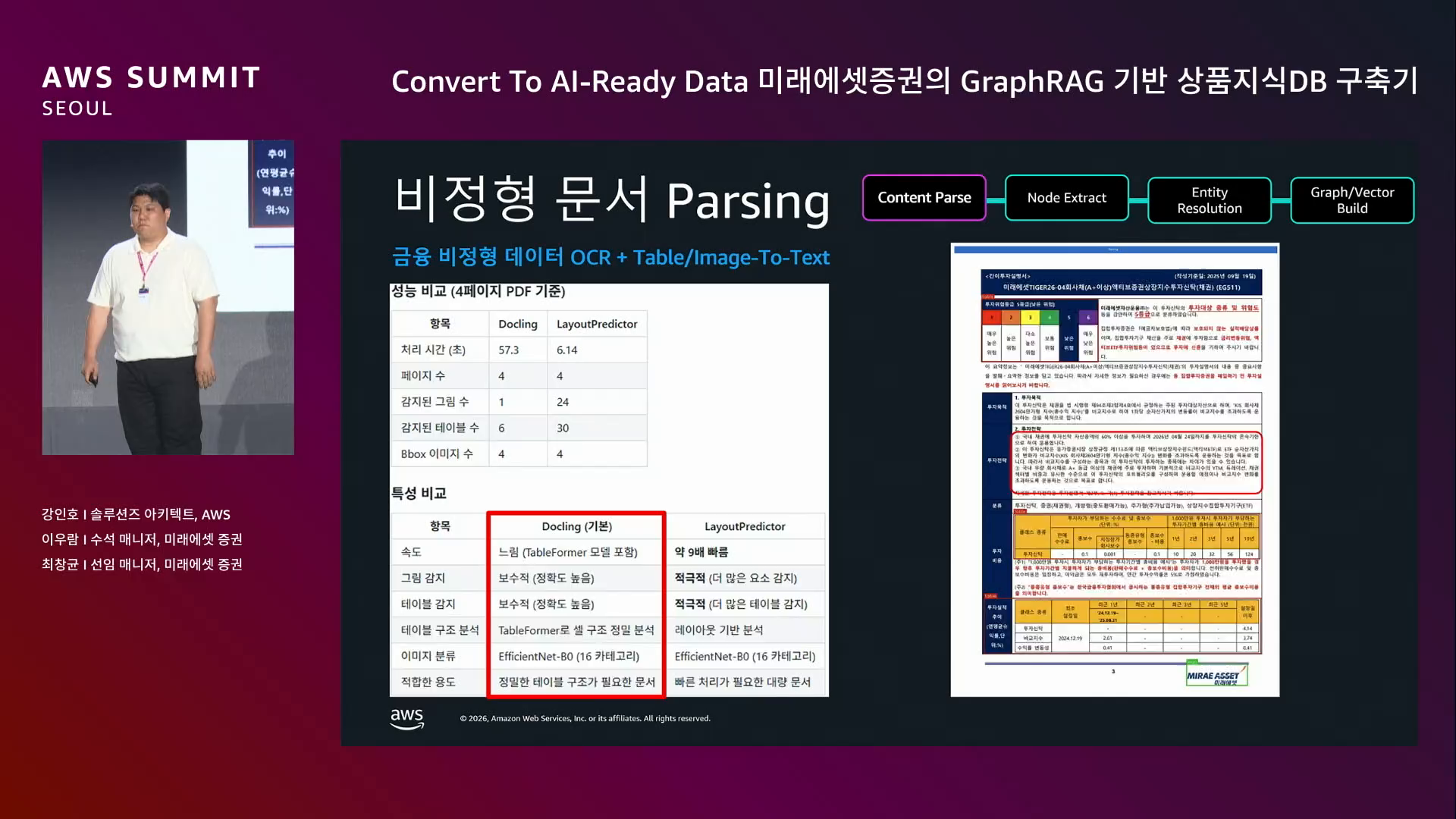This screenshot has height=819, width=1456.
Task: Open the speaker video thumbnail
Action: (168, 297)
